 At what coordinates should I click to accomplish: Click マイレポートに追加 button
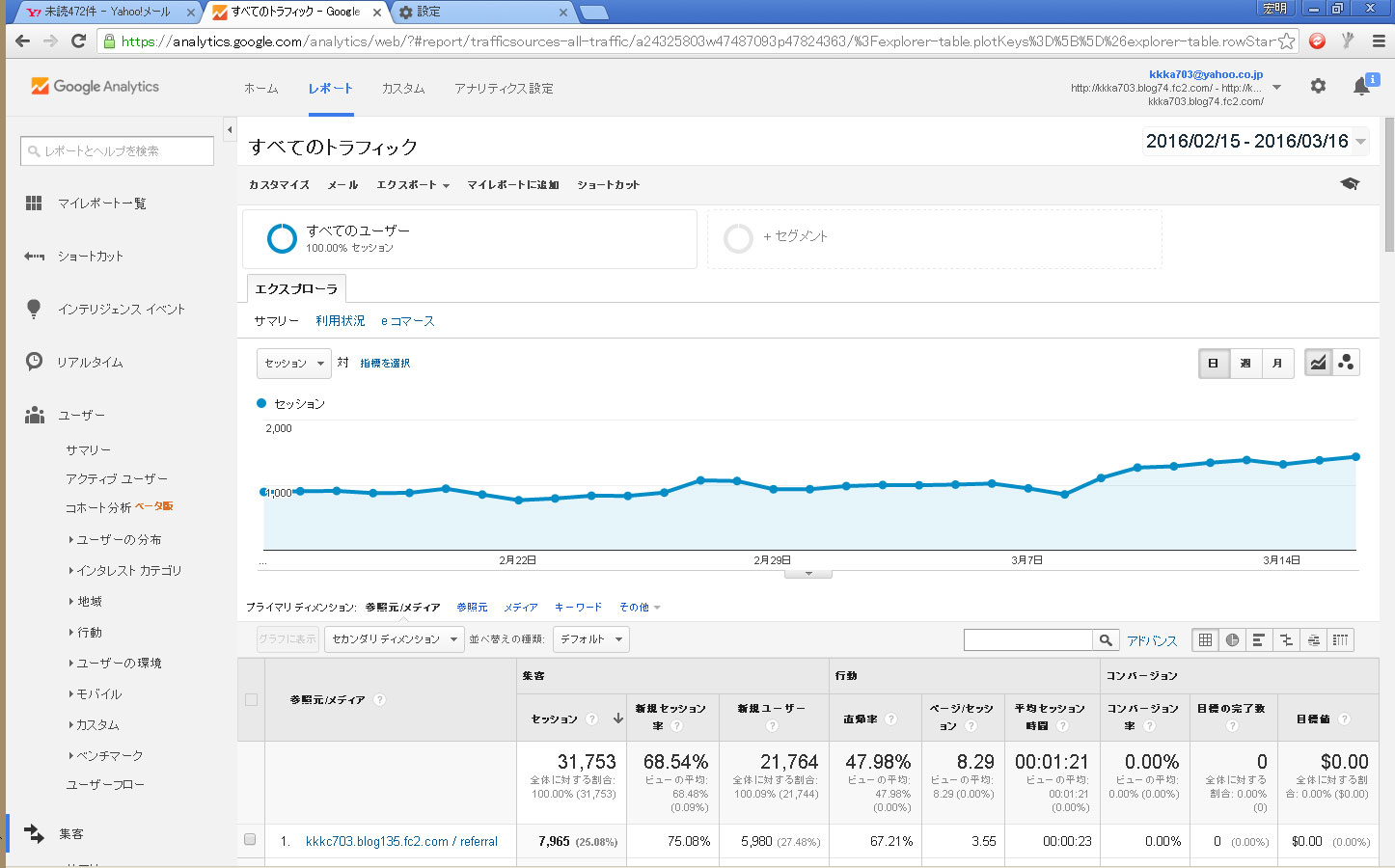tap(513, 184)
